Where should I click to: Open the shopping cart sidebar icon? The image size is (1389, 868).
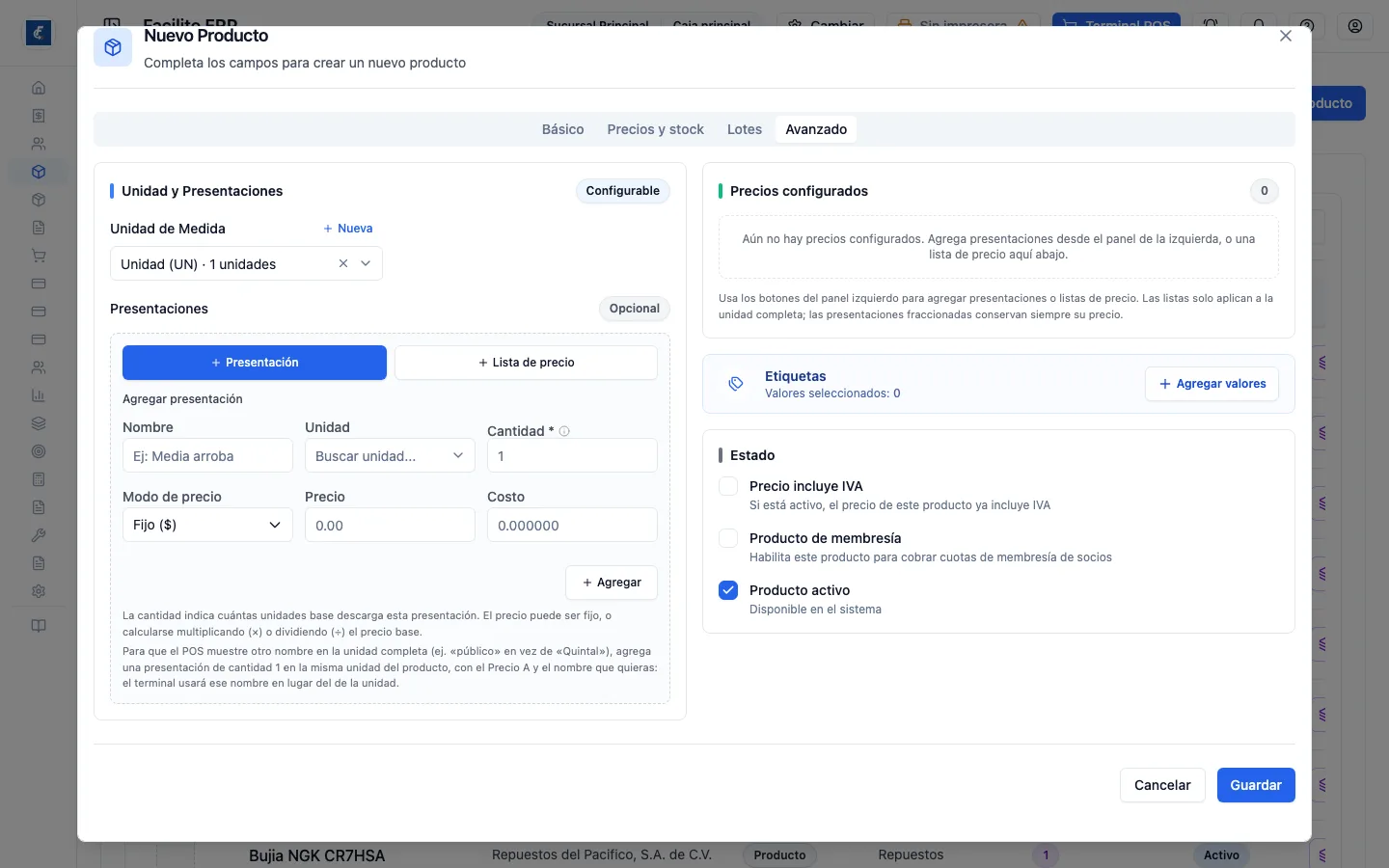point(39,256)
